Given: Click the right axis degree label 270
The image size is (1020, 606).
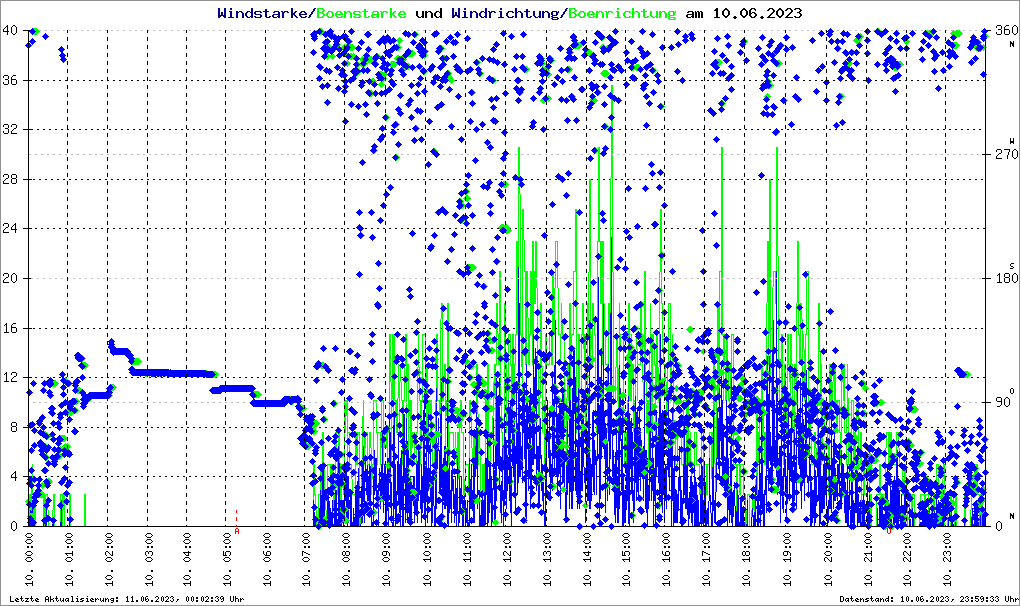Looking at the screenshot, I should (x=1007, y=154).
